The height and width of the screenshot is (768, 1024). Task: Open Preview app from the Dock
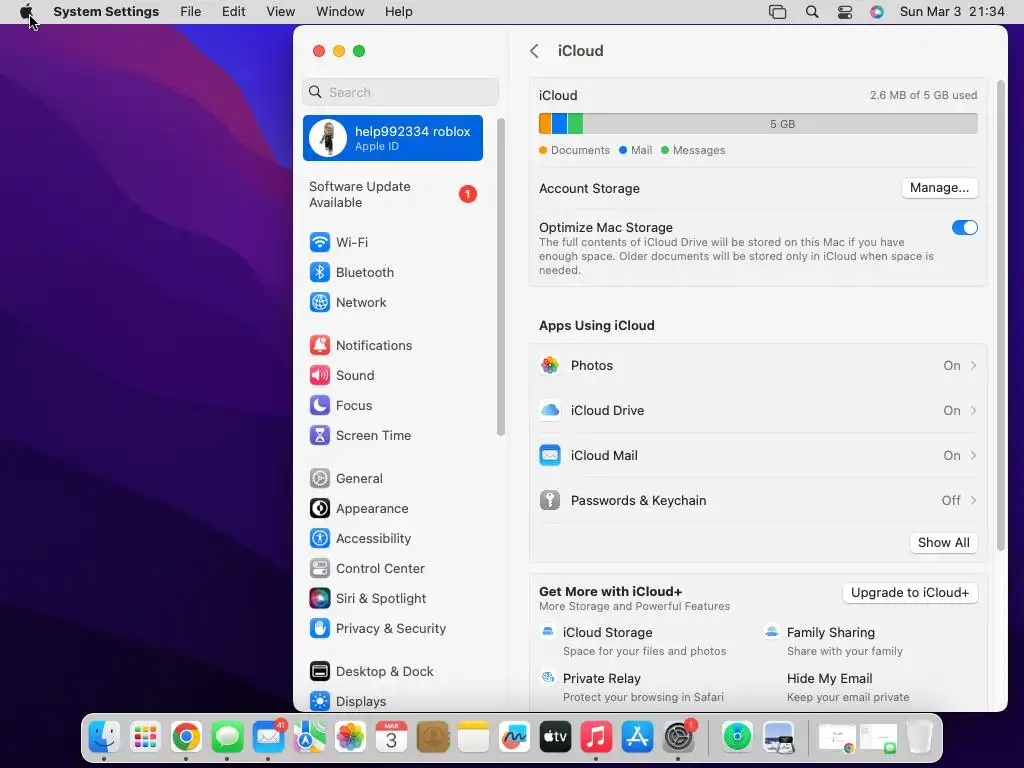tap(778, 737)
